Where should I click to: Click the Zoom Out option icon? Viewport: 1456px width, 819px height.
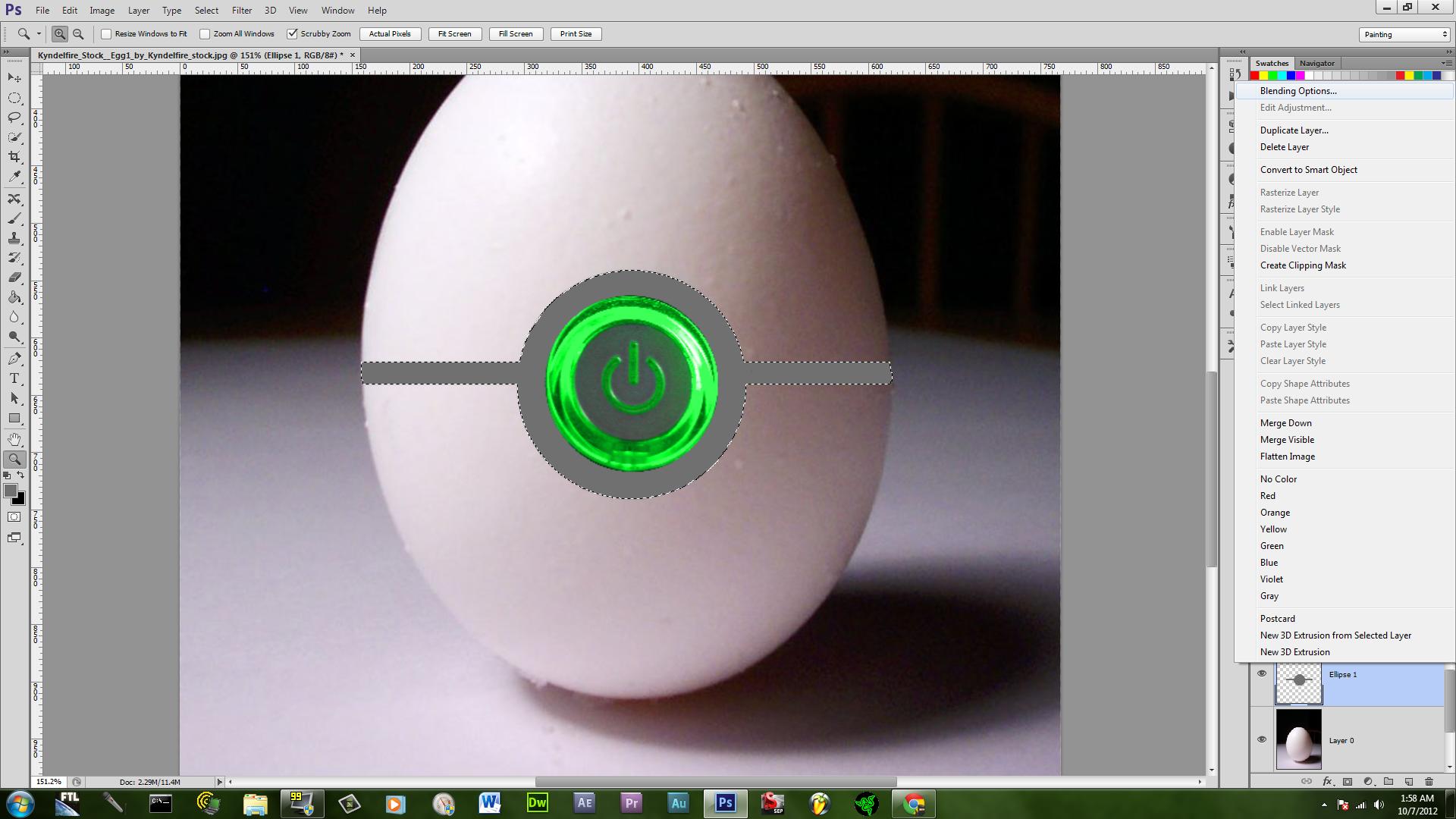(78, 33)
